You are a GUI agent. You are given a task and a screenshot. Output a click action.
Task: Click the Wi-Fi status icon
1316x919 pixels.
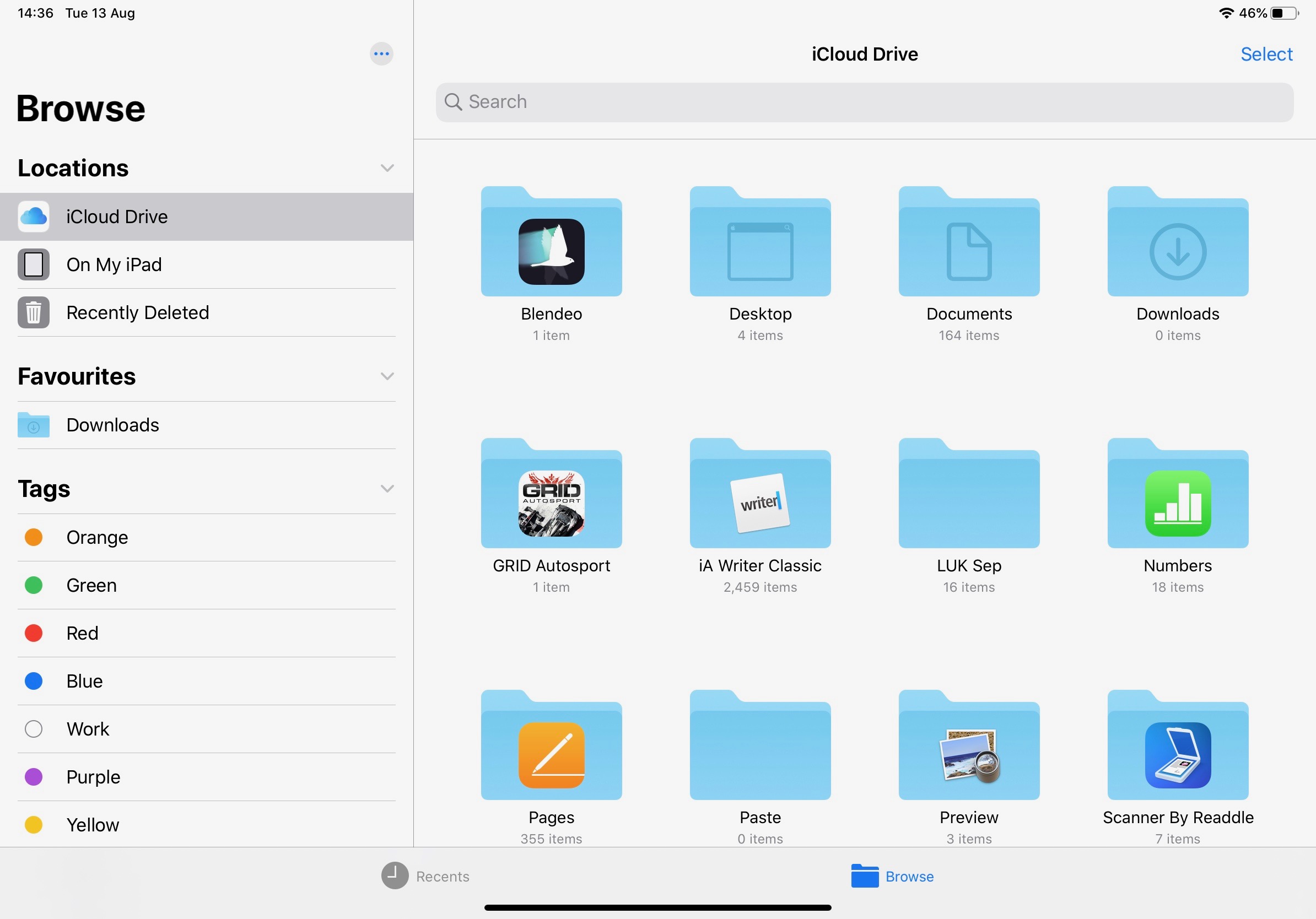click(1226, 13)
